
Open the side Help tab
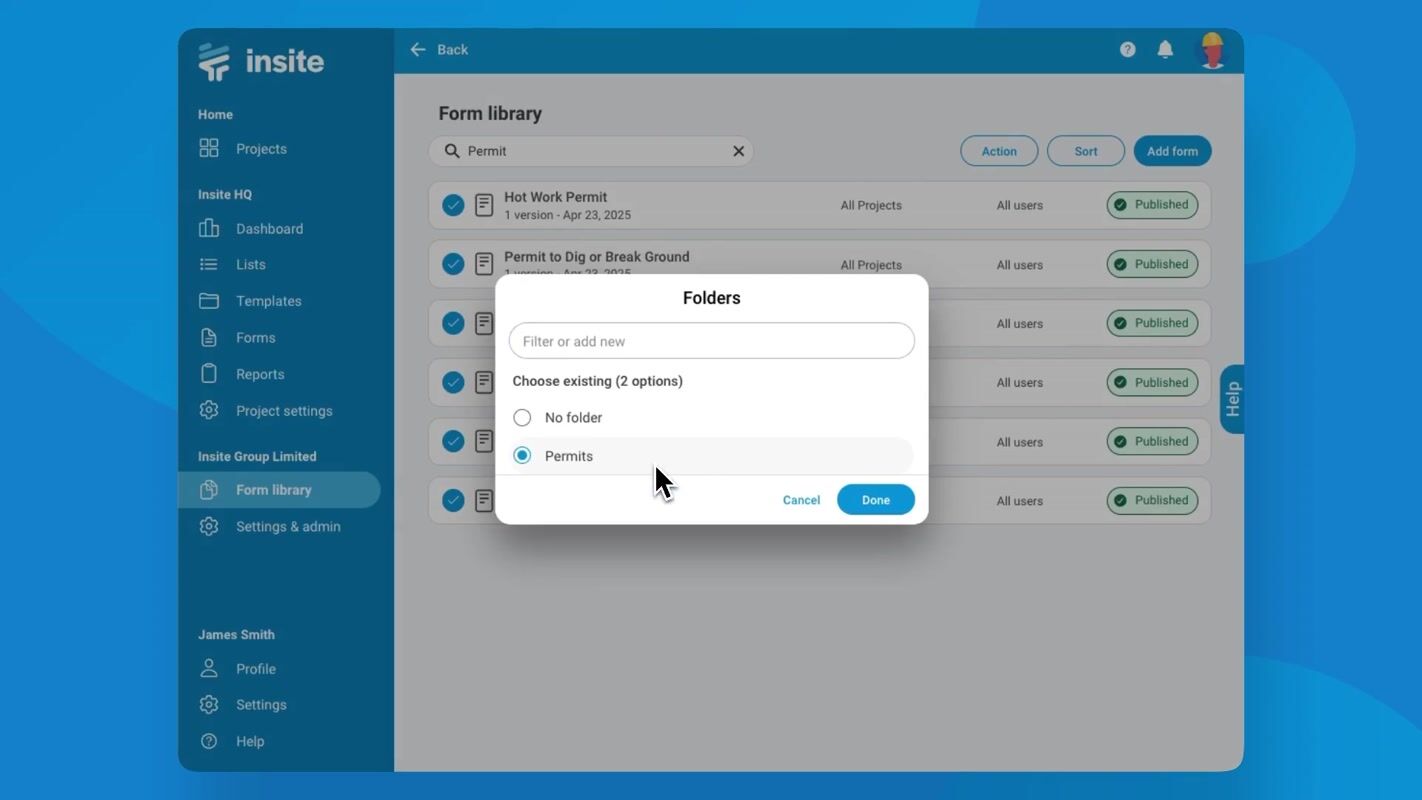tap(1232, 399)
